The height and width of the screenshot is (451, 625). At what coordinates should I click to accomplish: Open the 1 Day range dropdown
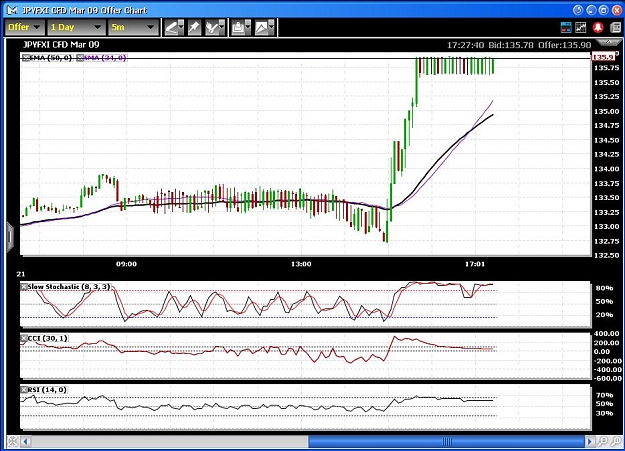click(x=76, y=27)
